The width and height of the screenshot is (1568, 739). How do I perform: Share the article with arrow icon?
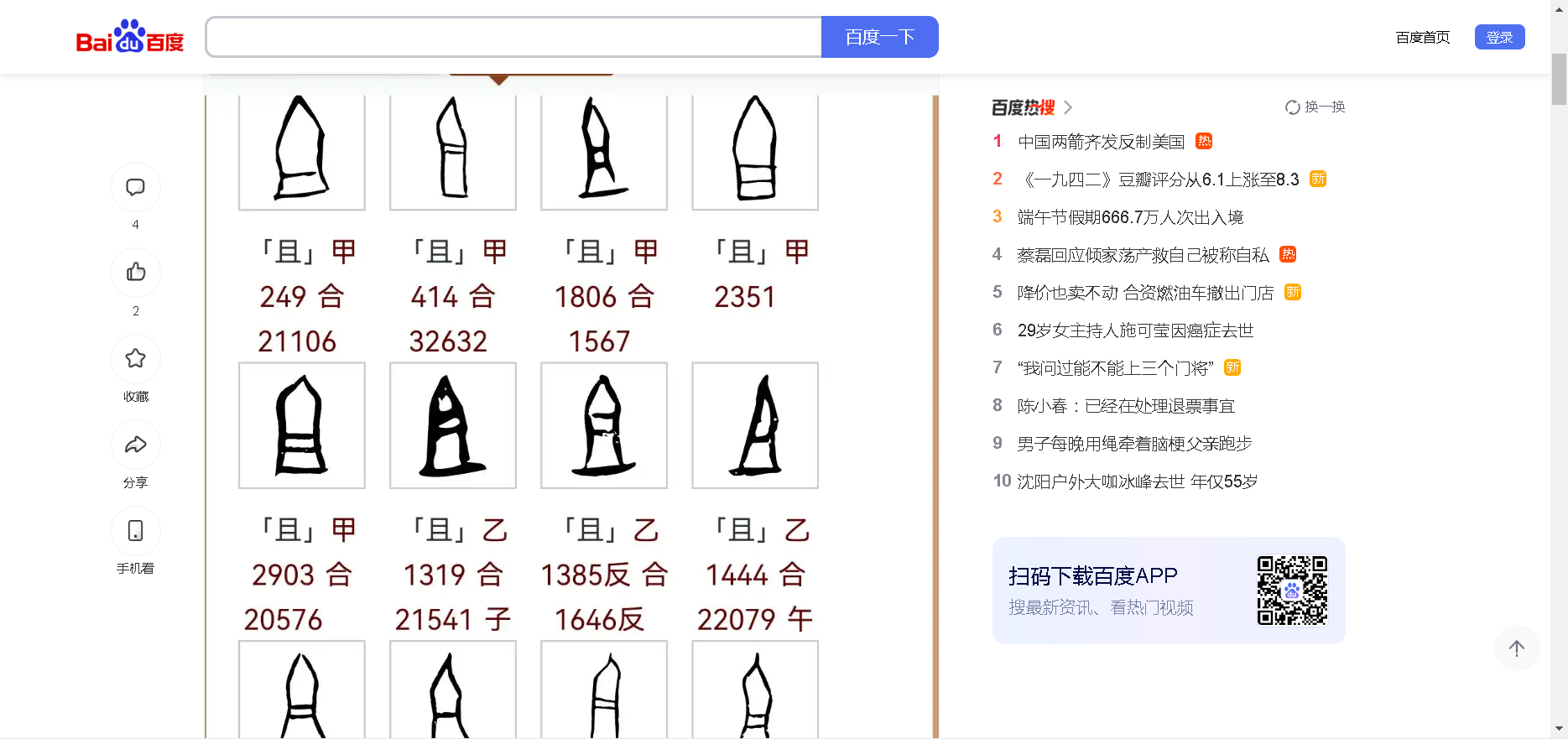point(135,445)
